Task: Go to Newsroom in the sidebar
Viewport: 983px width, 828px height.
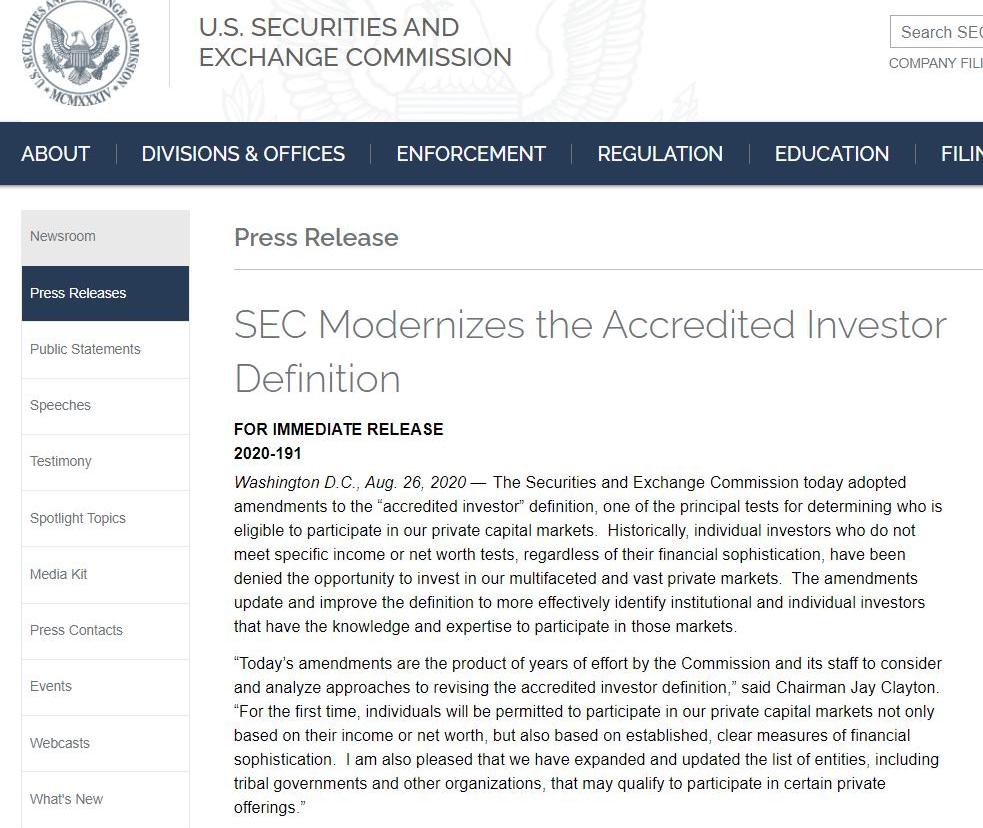Action: point(63,237)
